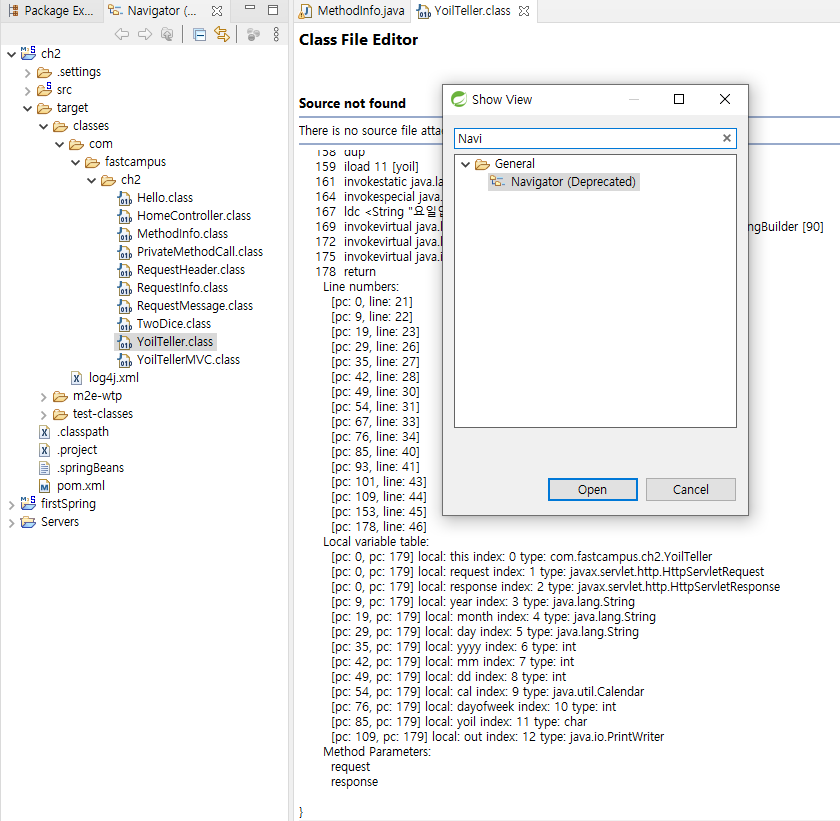The width and height of the screenshot is (840, 821).
Task: Collapse the classes folder
Action: pos(43,126)
